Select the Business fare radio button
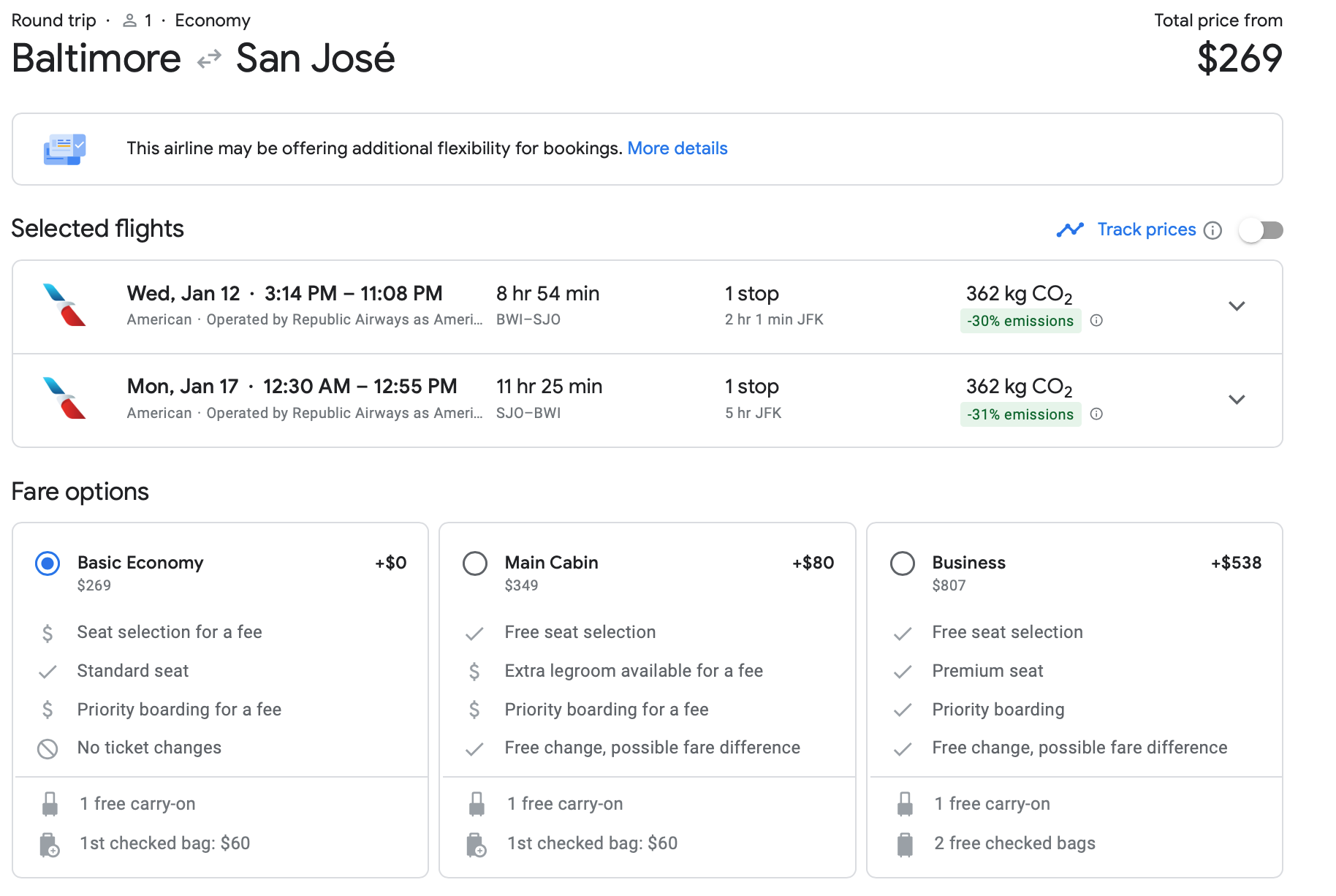The width and height of the screenshot is (1336, 896). [x=903, y=563]
